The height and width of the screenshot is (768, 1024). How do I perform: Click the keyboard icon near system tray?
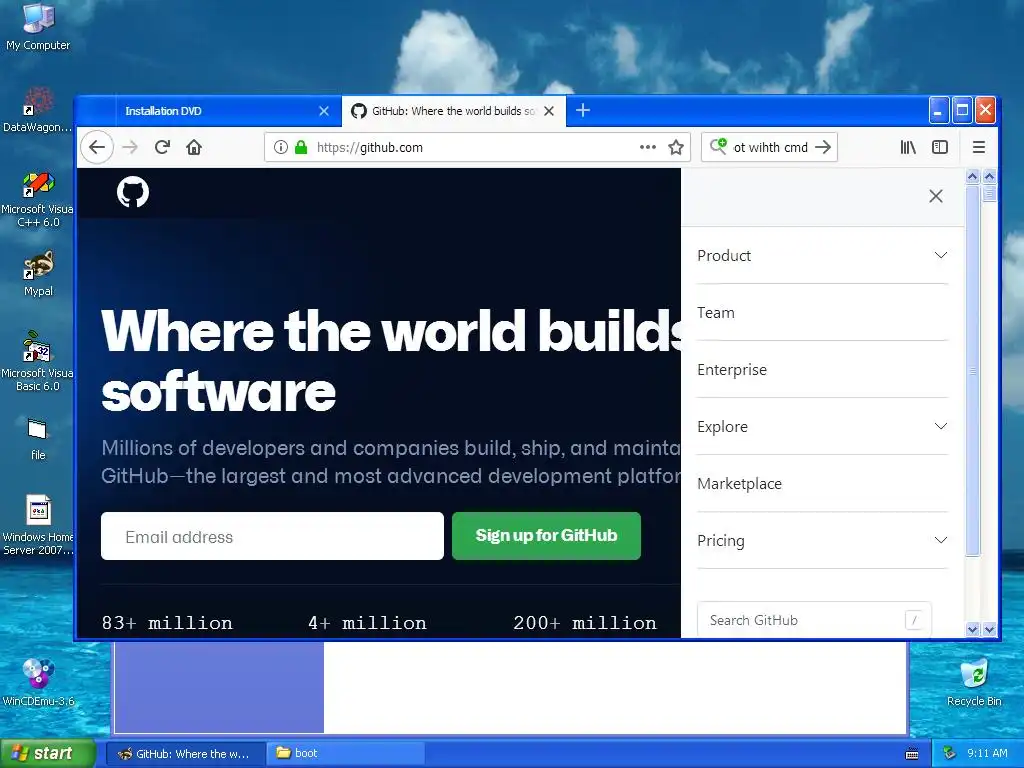pos(912,754)
